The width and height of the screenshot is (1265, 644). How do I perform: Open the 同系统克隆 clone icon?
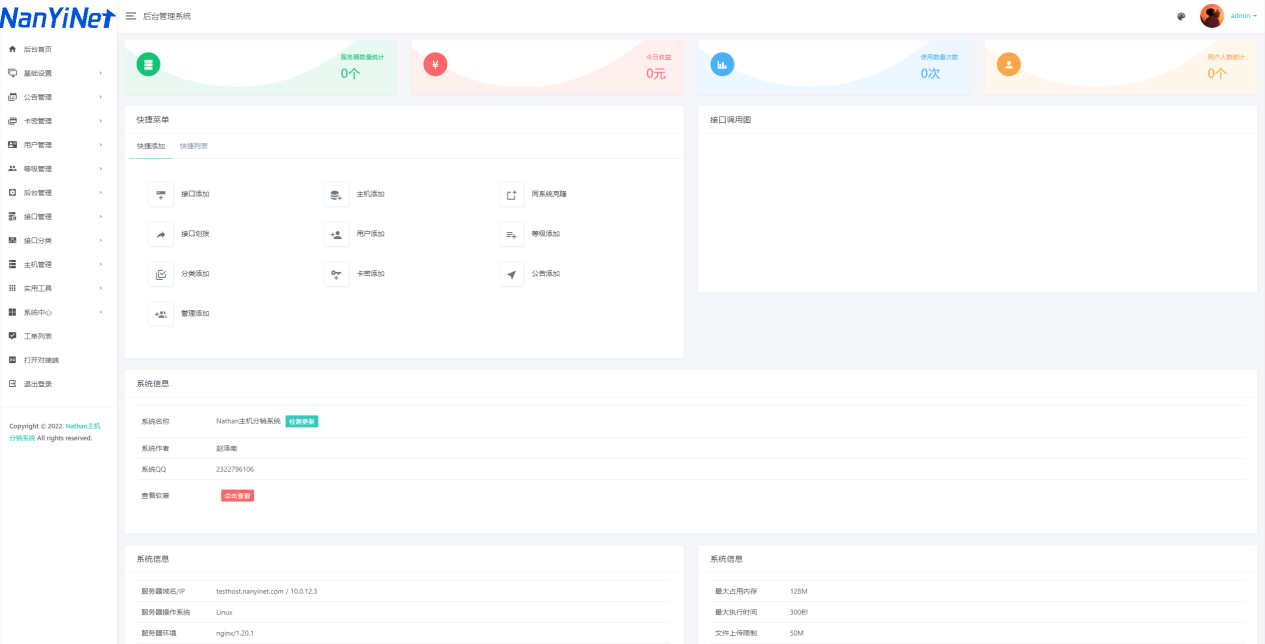[511, 194]
